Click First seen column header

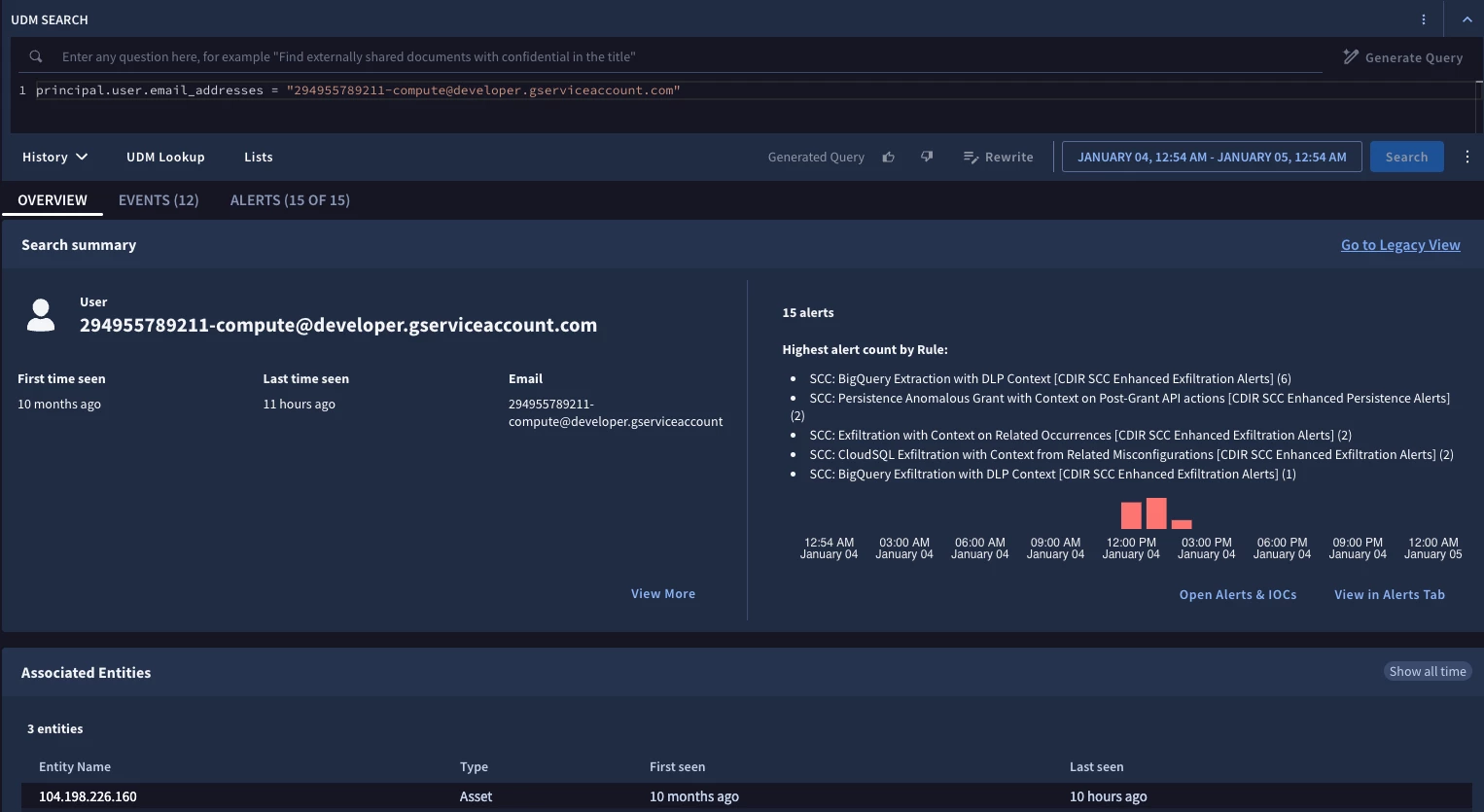coord(677,766)
